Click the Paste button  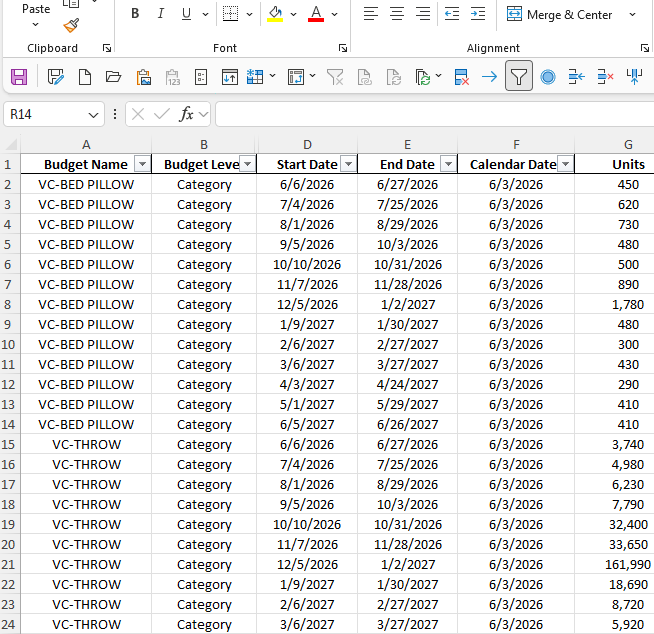tap(36, 9)
